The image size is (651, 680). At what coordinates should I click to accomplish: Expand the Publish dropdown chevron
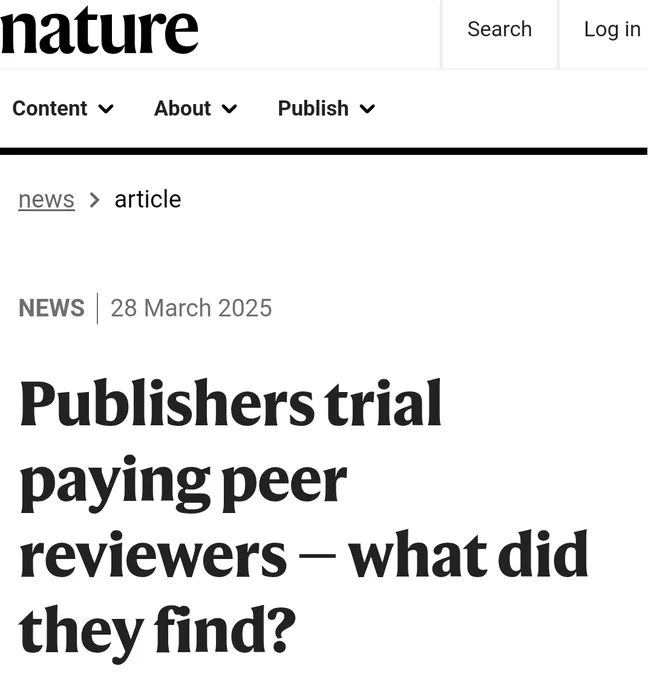(x=369, y=109)
